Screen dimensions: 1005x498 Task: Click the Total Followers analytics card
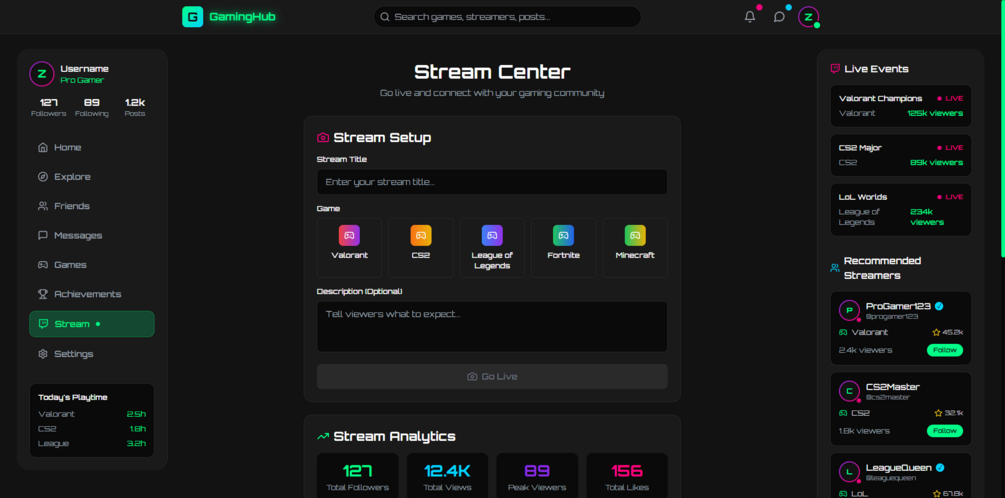[x=358, y=476]
